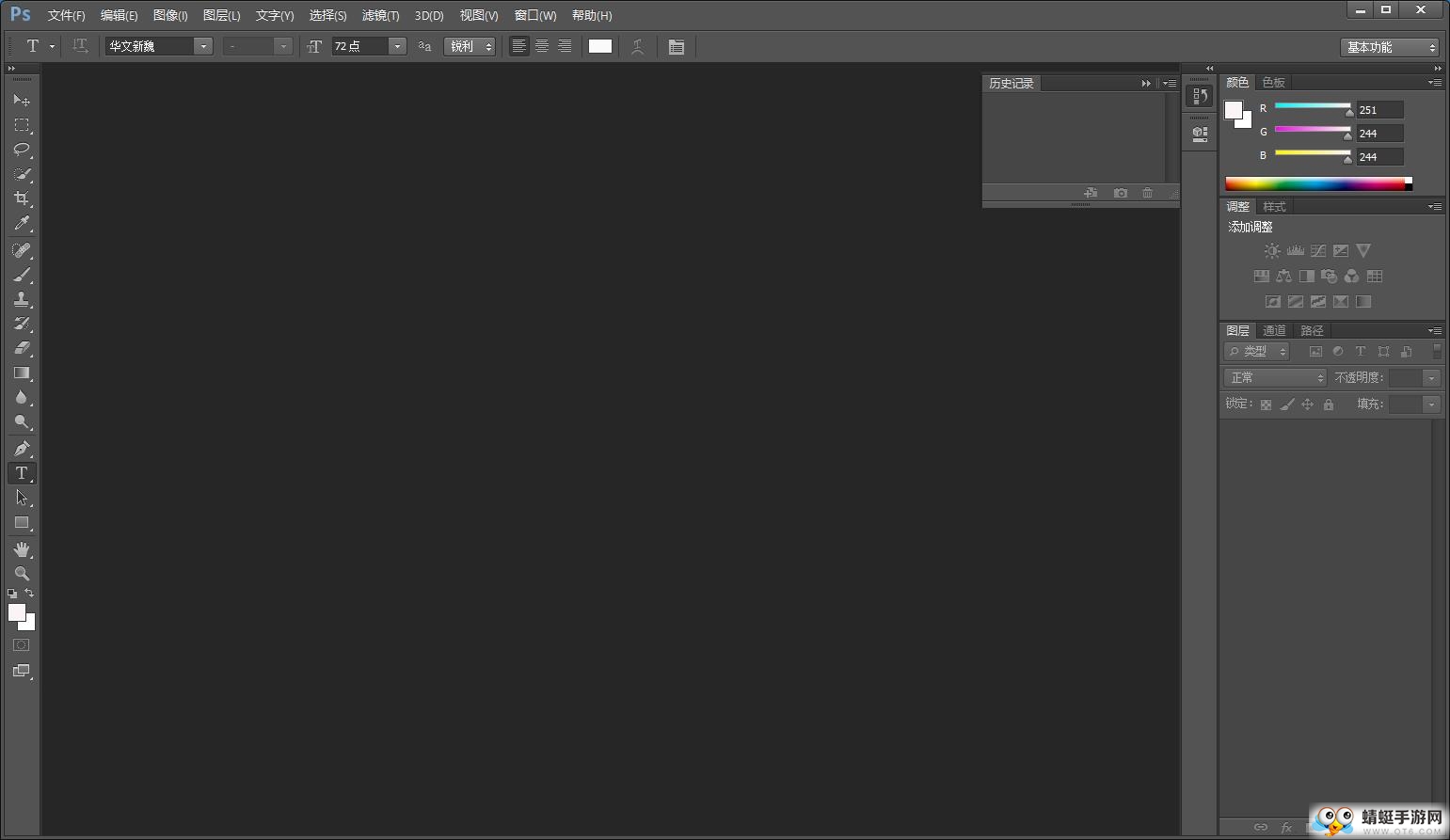This screenshot has width=1450, height=840.
Task: Click the B value input field
Action: tap(1379, 157)
